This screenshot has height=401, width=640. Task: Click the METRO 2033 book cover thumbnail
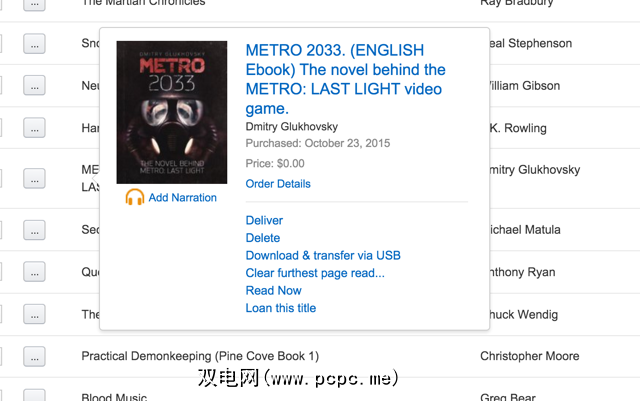[x=166, y=112]
